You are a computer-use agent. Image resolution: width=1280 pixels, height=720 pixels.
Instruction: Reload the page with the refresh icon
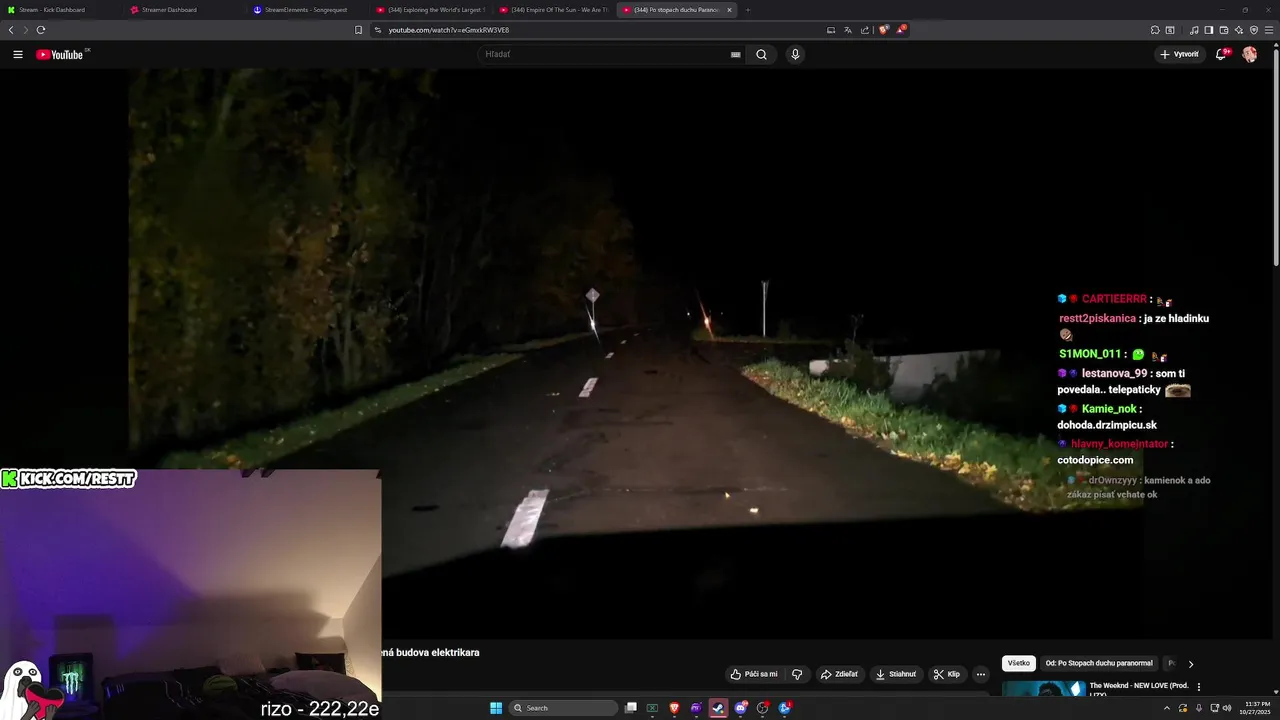click(x=41, y=30)
